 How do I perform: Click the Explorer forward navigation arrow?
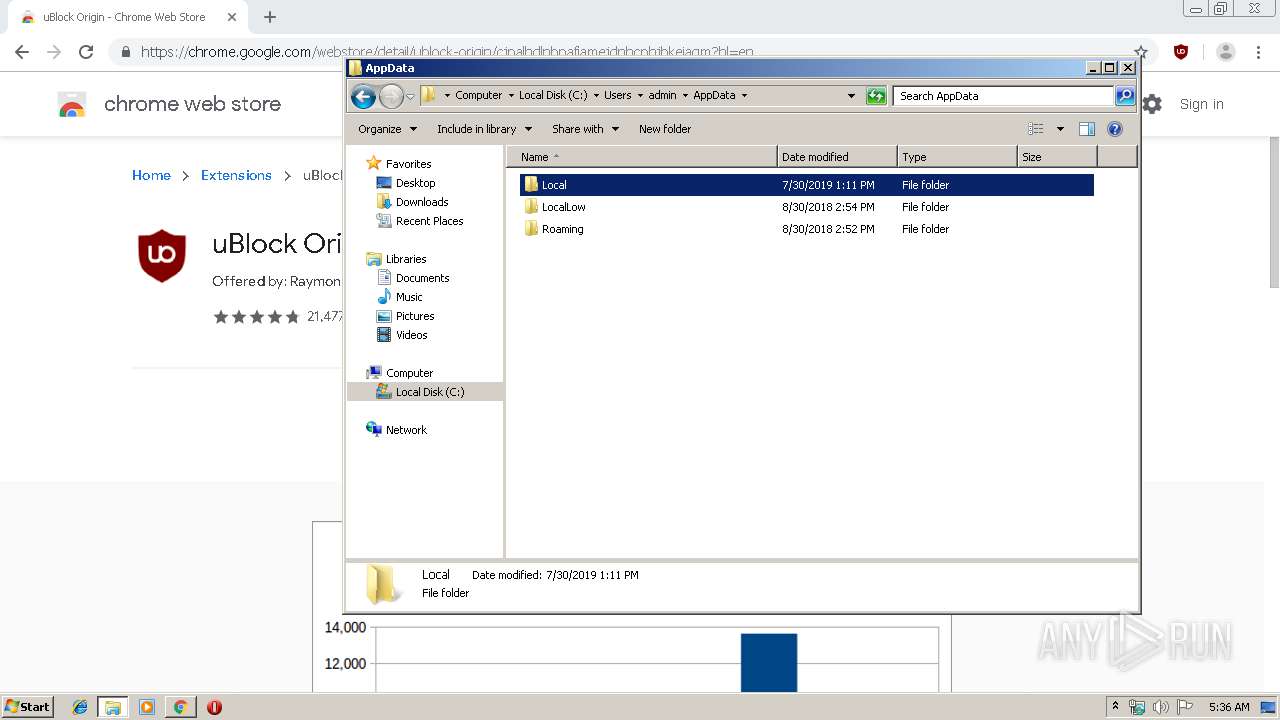tap(391, 96)
